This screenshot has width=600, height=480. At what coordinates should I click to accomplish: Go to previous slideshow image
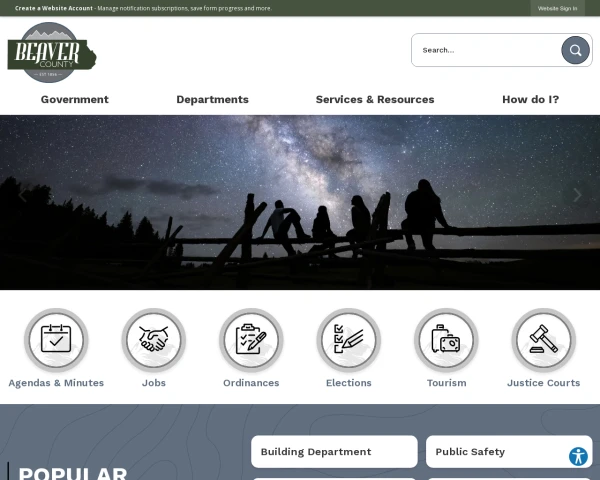(x=22, y=195)
